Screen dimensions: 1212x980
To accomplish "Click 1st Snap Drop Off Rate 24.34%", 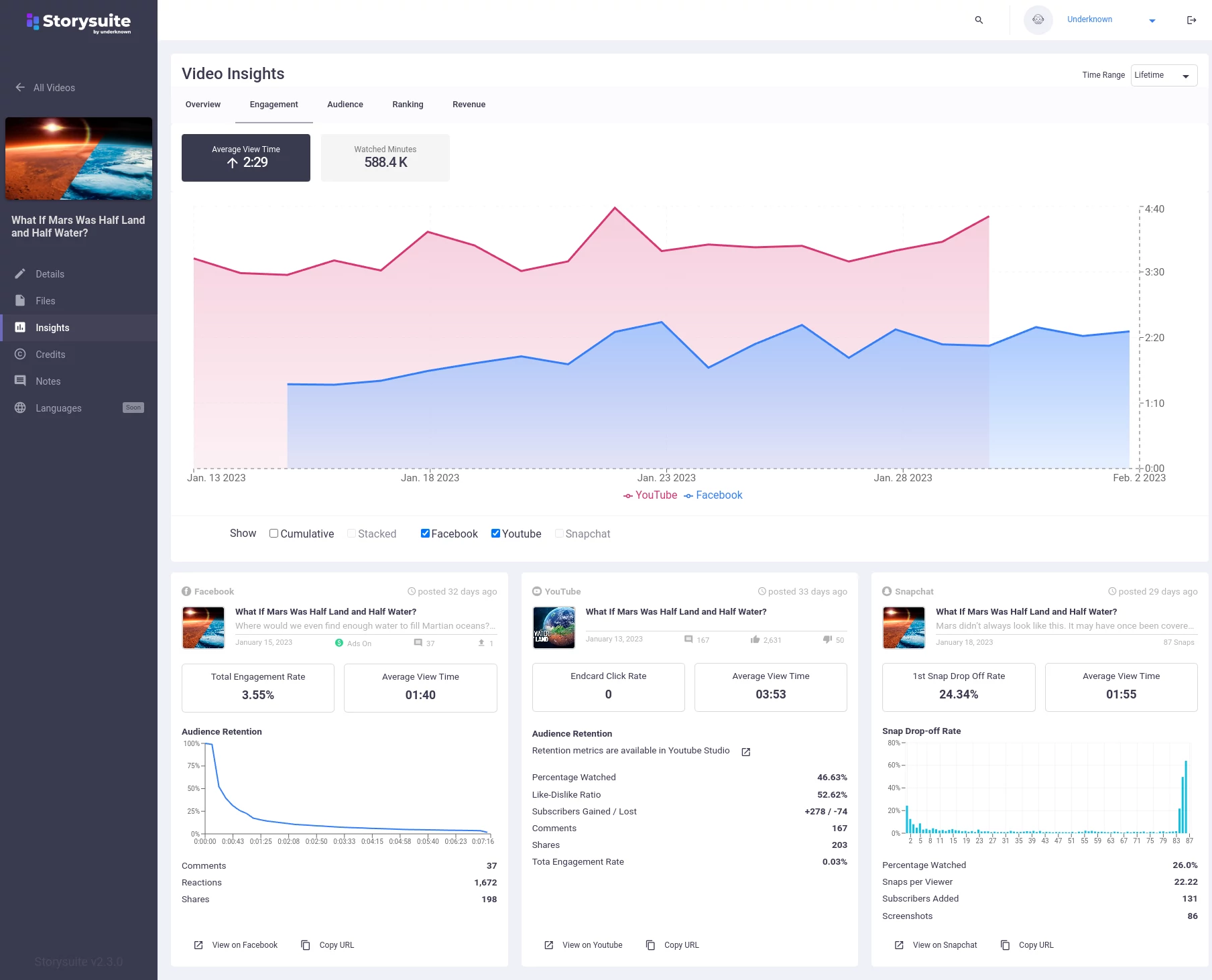I will coord(959,687).
